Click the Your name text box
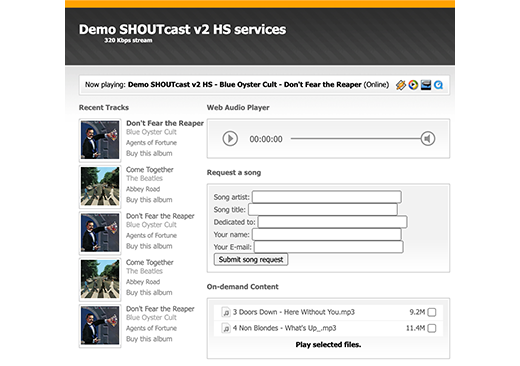Viewport: 520px width, 366px height. click(x=327, y=235)
